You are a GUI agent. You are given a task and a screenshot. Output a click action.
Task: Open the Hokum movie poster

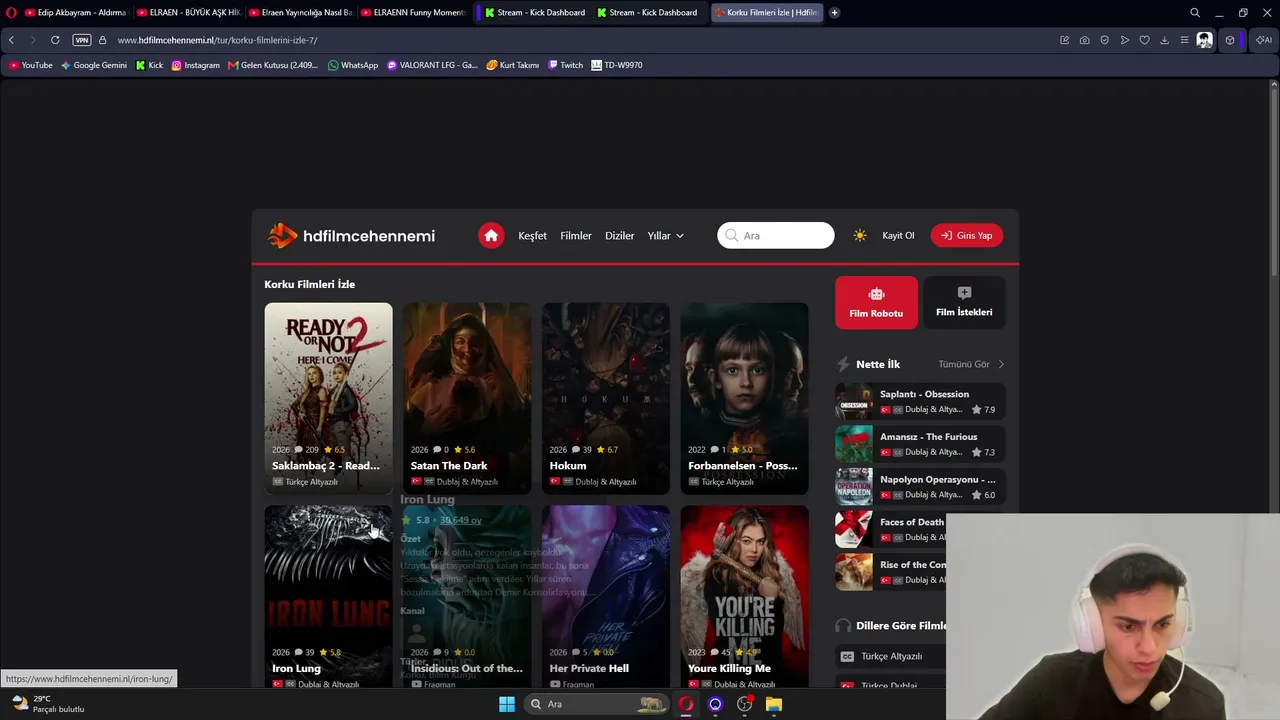[x=606, y=398]
